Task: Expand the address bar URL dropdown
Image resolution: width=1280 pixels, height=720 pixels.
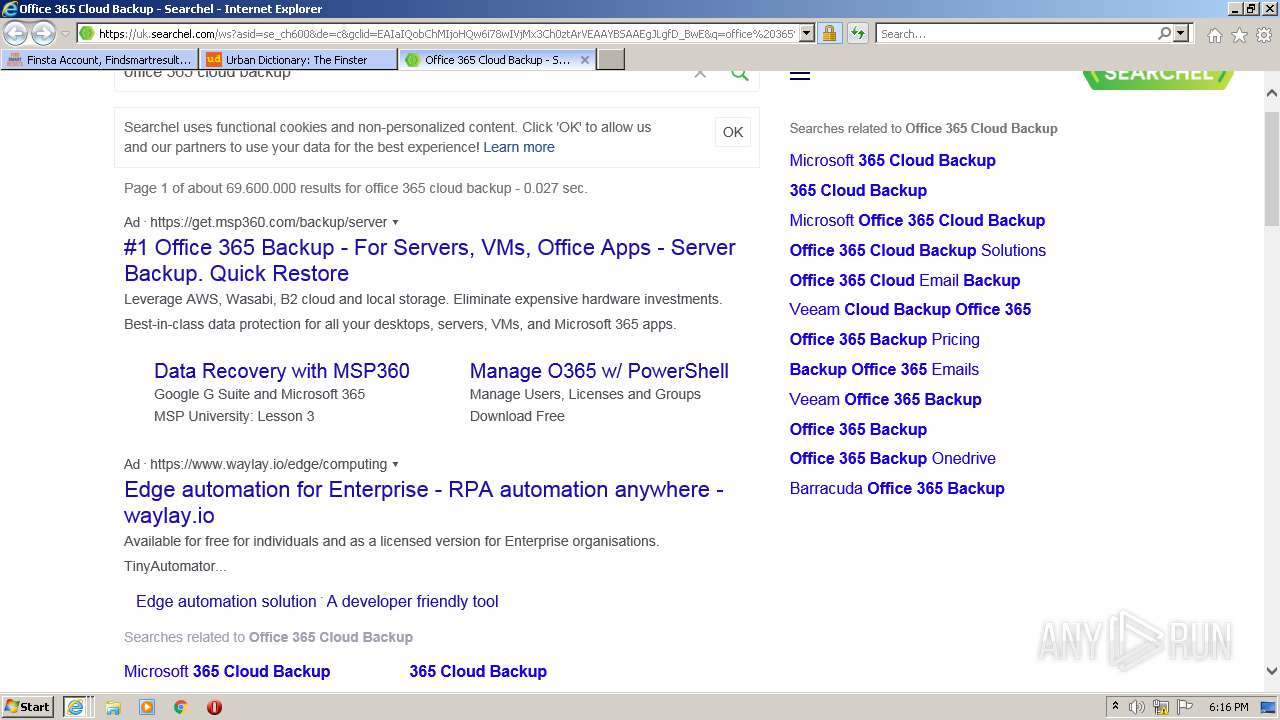Action: click(807, 34)
